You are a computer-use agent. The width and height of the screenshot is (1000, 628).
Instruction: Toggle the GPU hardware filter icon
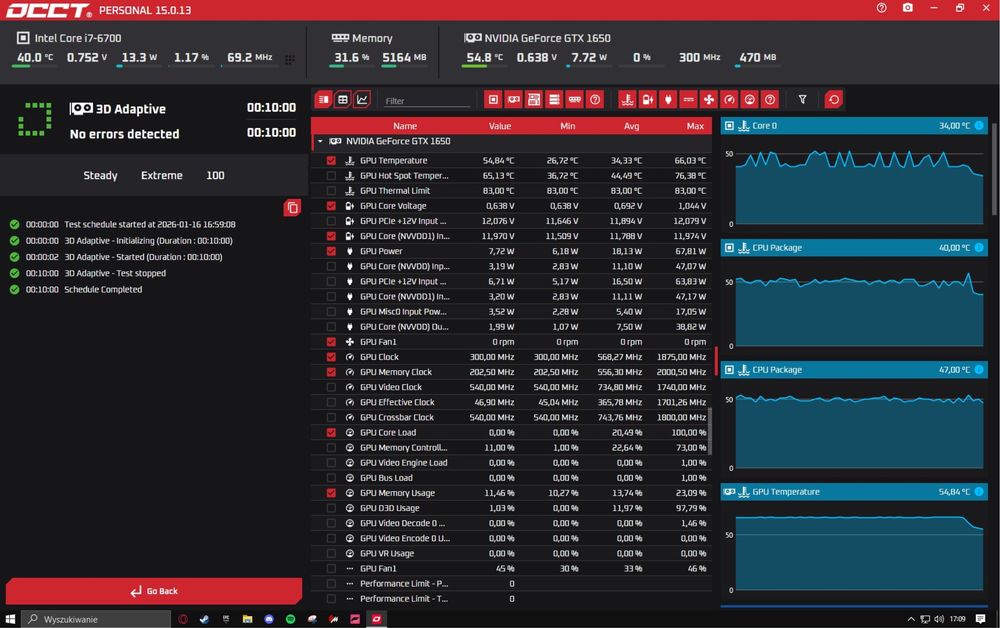(513, 99)
